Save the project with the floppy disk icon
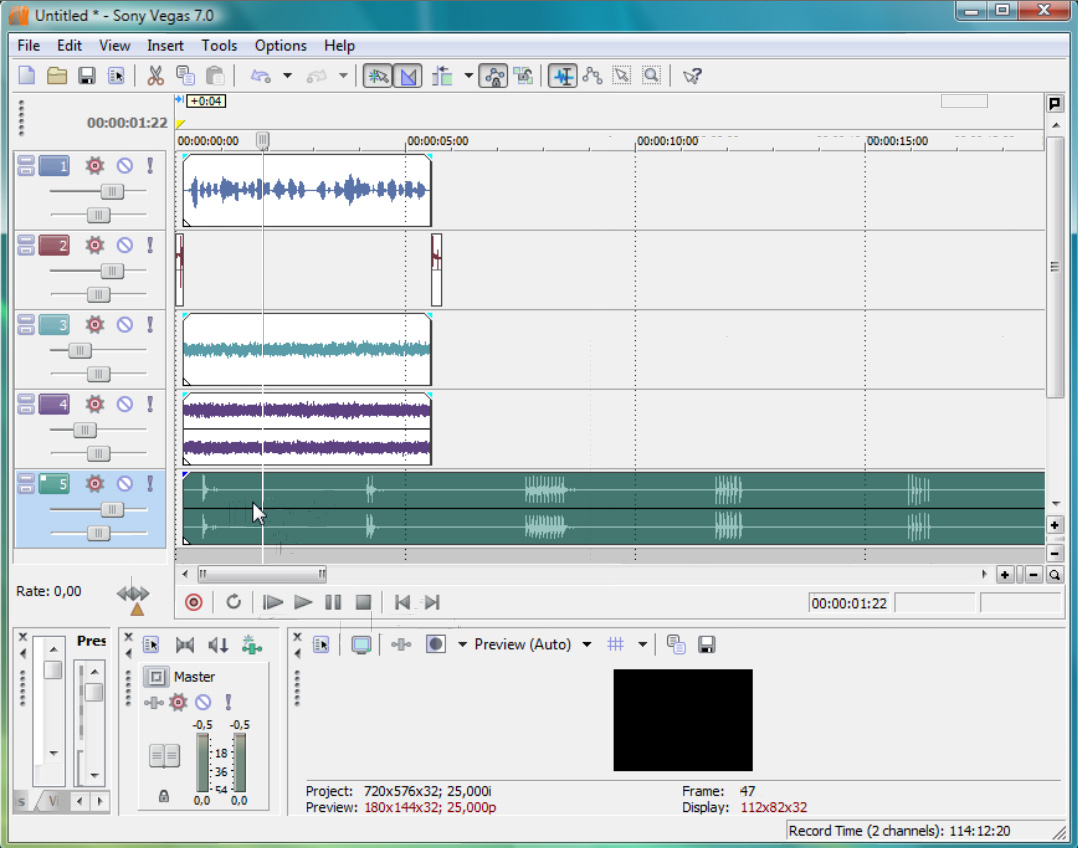 pos(87,76)
